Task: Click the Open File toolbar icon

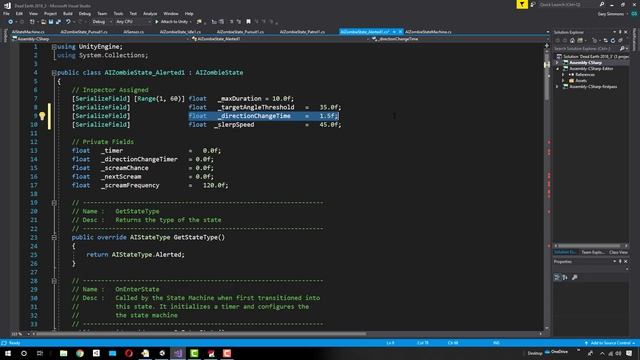Action: pos(43,22)
